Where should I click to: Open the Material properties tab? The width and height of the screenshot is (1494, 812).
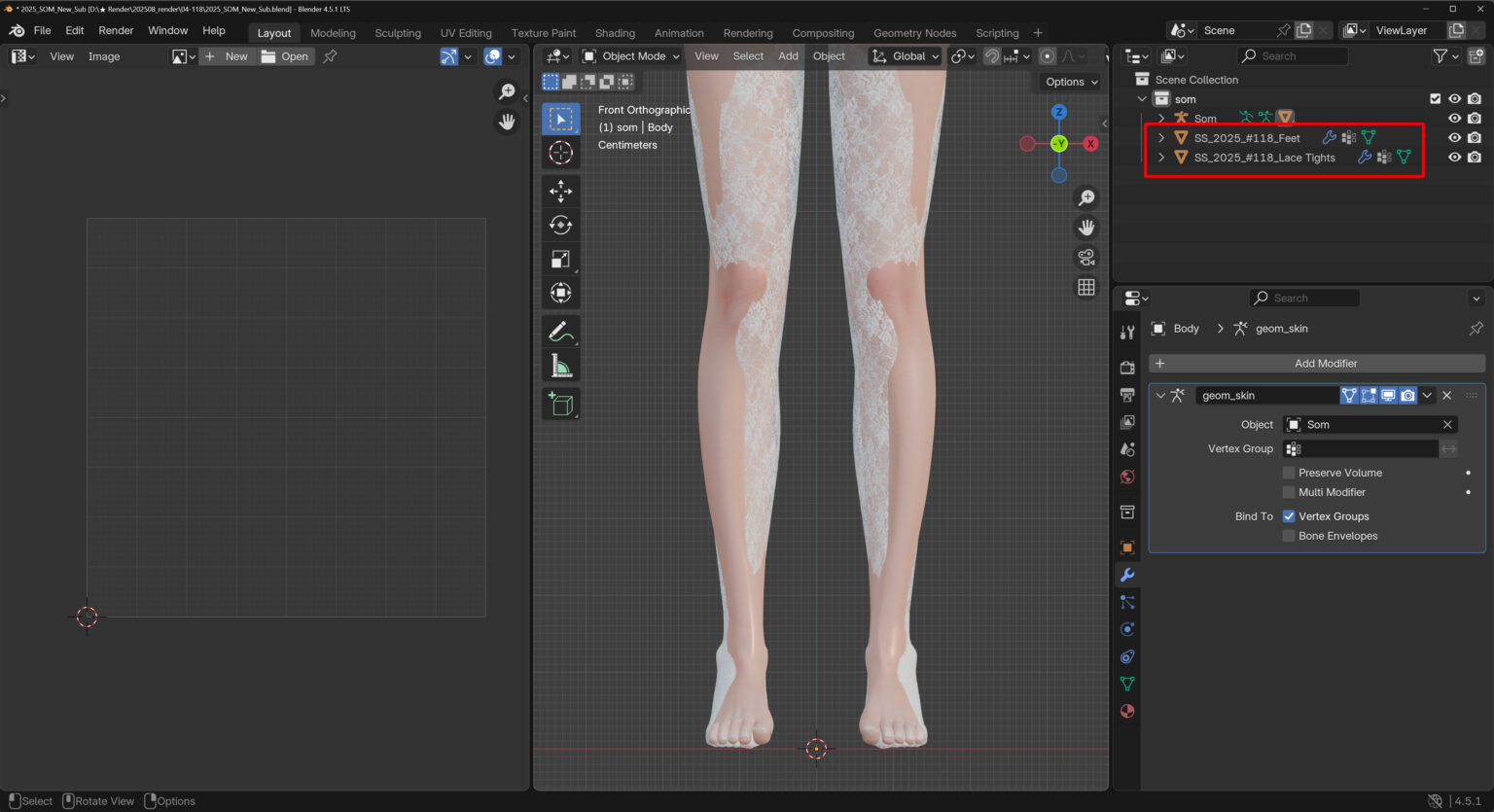tap(1127, 711)
